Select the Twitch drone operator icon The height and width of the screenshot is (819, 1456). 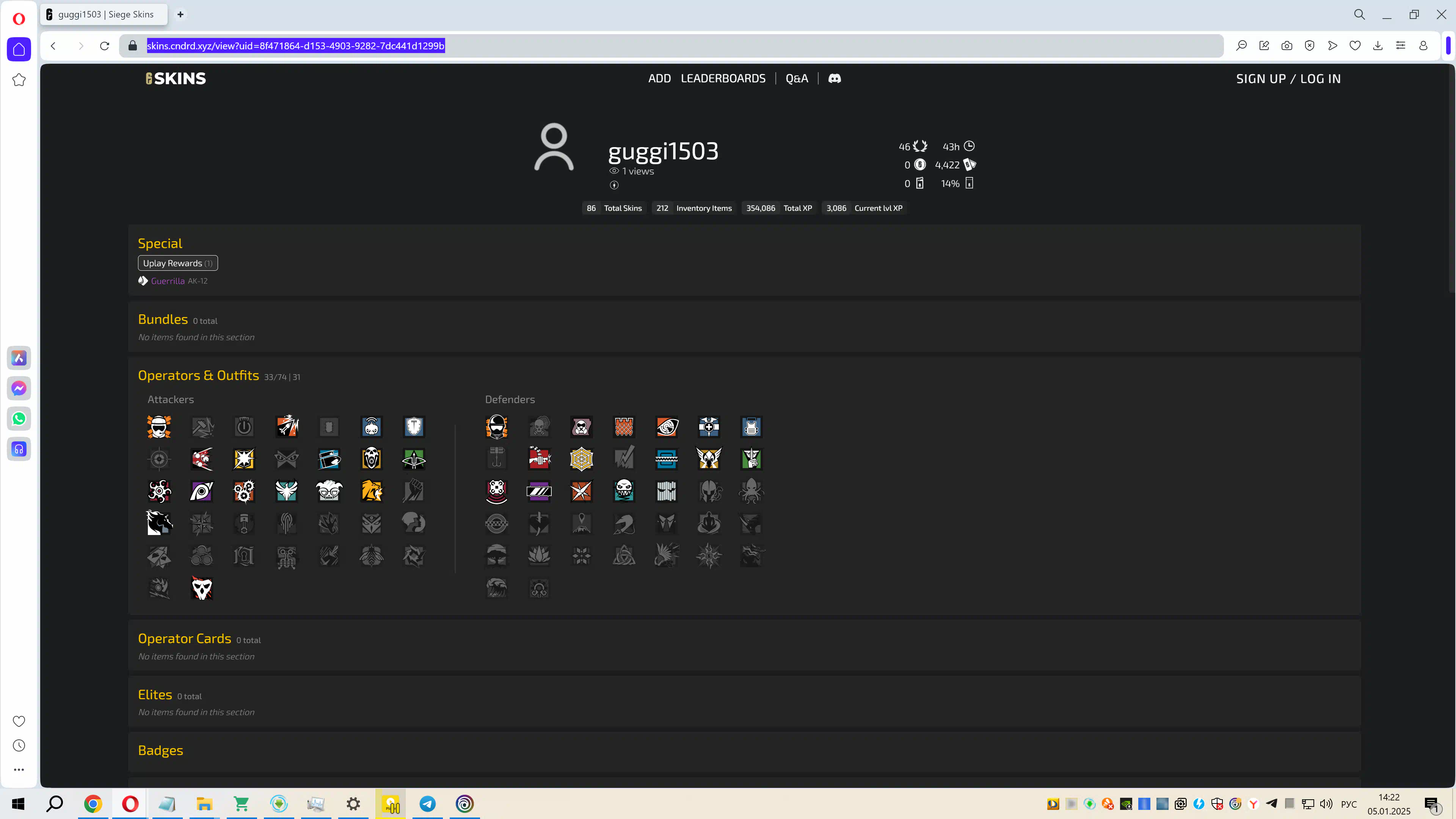(x=371, y=427)
